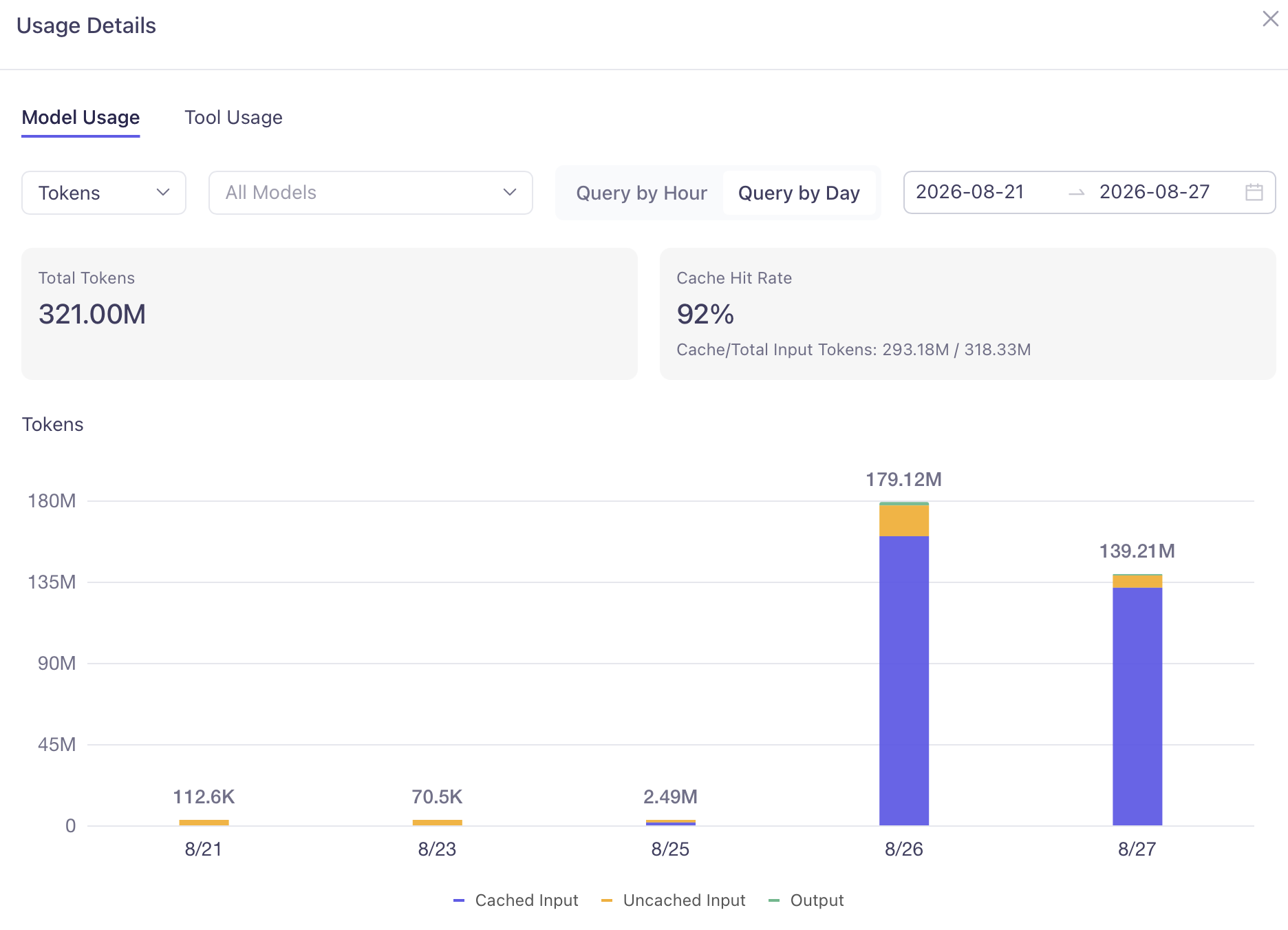Viewport: 1288px width, 930px height.
Task: Click the 92% cache hit rate value
Action: tap(705, 315)
